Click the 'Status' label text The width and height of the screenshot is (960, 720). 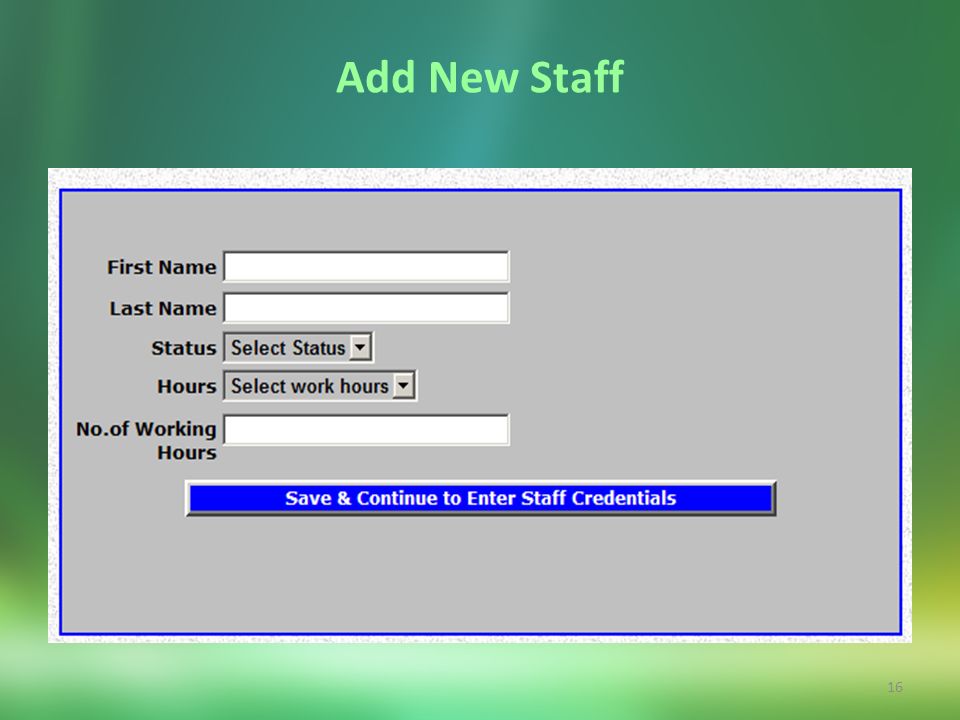point(184,348)
